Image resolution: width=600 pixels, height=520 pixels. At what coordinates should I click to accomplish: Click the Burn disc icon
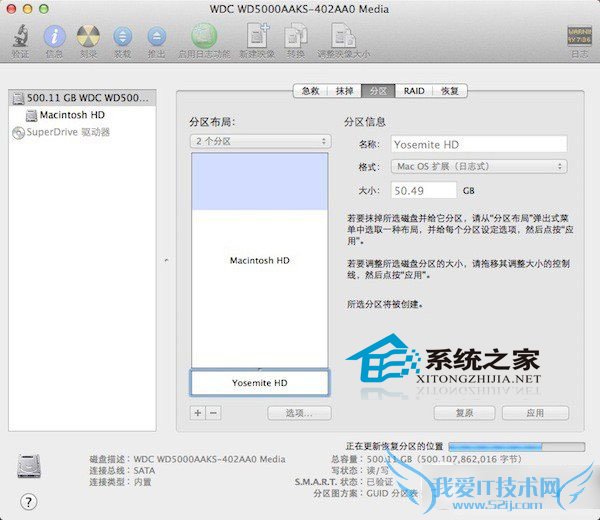88,36
